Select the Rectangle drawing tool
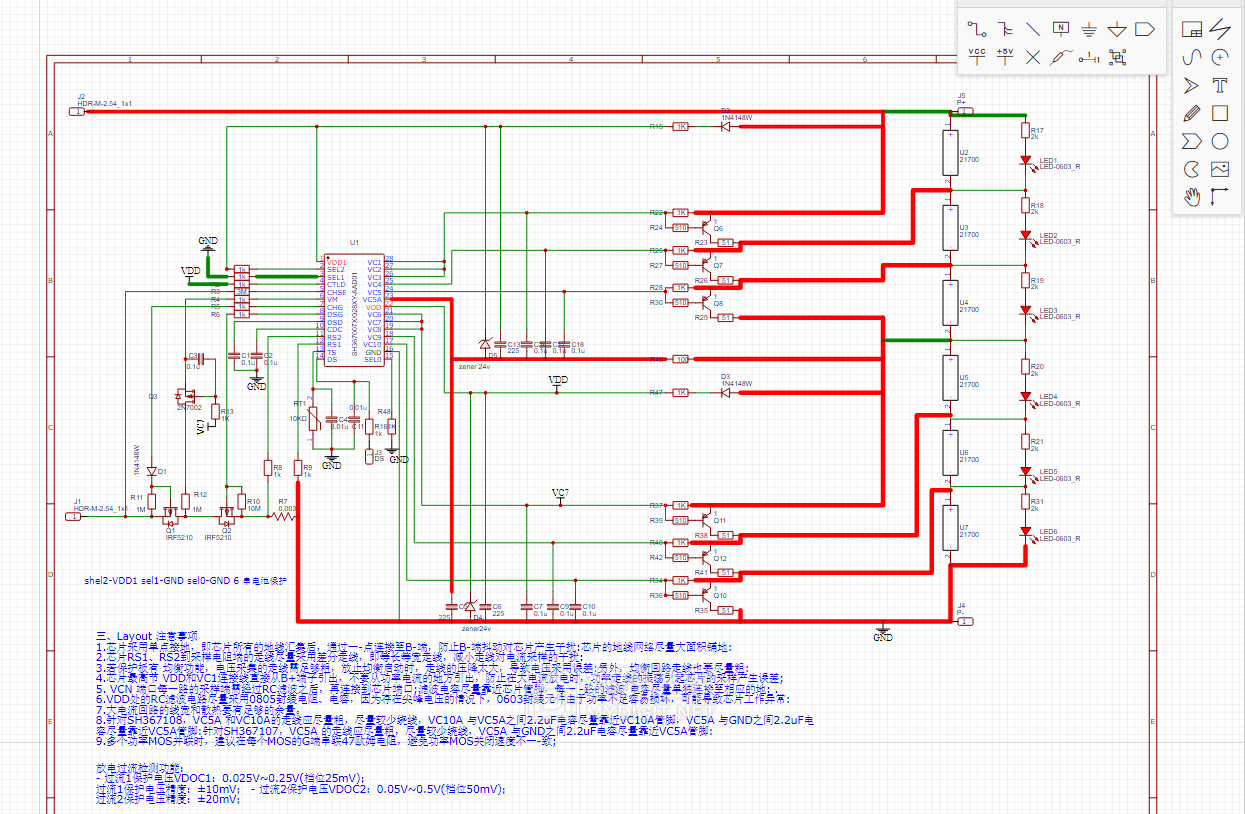Image resolution: width=1245 pixels, height=814 pixels. [x=1219, y=113]
